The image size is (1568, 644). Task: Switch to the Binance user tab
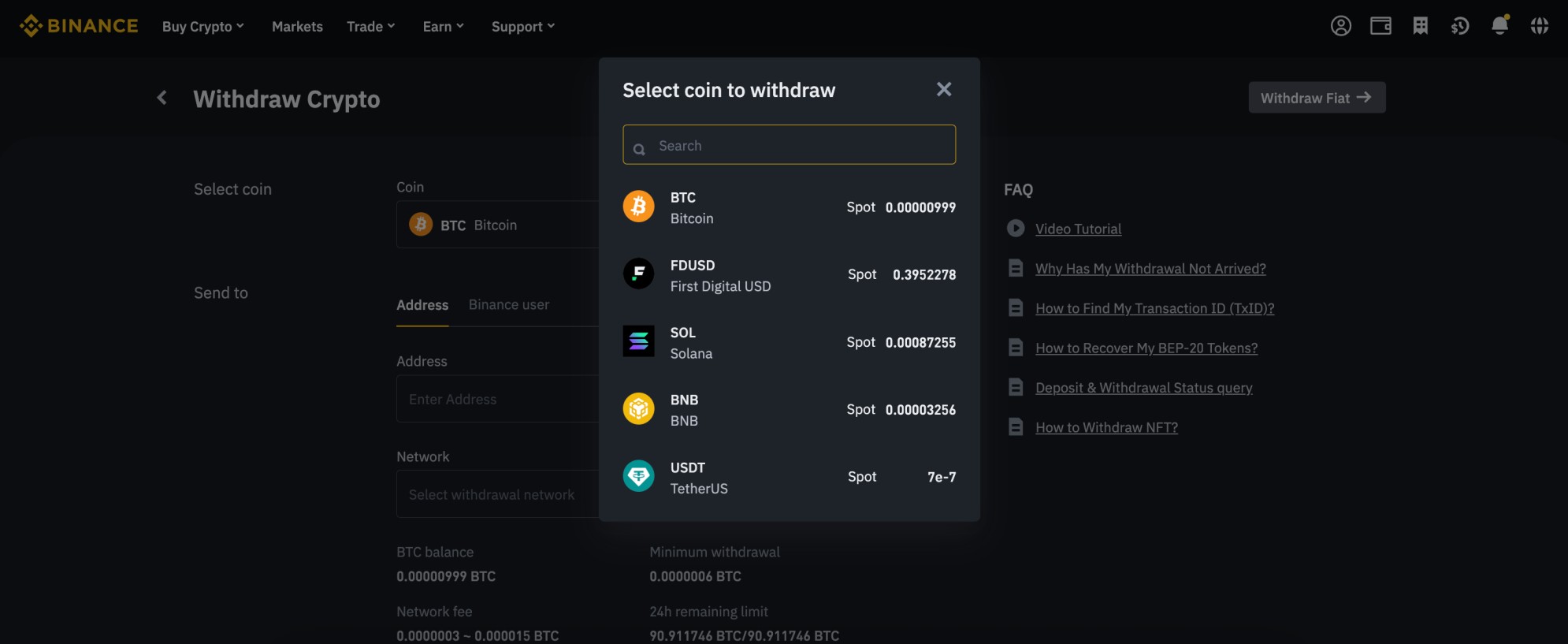pos(508,305)
